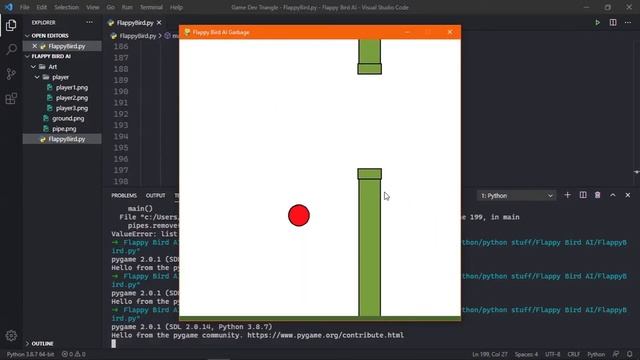640x360 pixels.
Task: Close the FlappyBird.py editor tab
Action: (x=159, y=23)
